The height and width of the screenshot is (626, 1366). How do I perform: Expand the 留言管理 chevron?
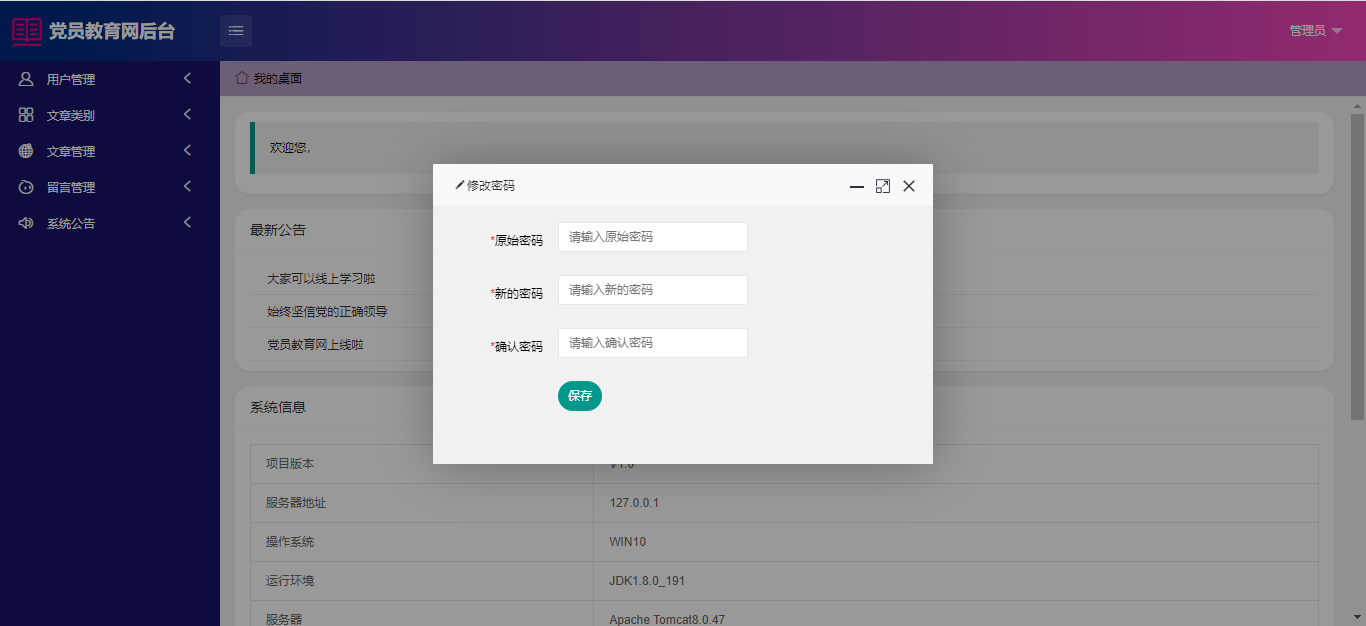(x=187, y=186)
